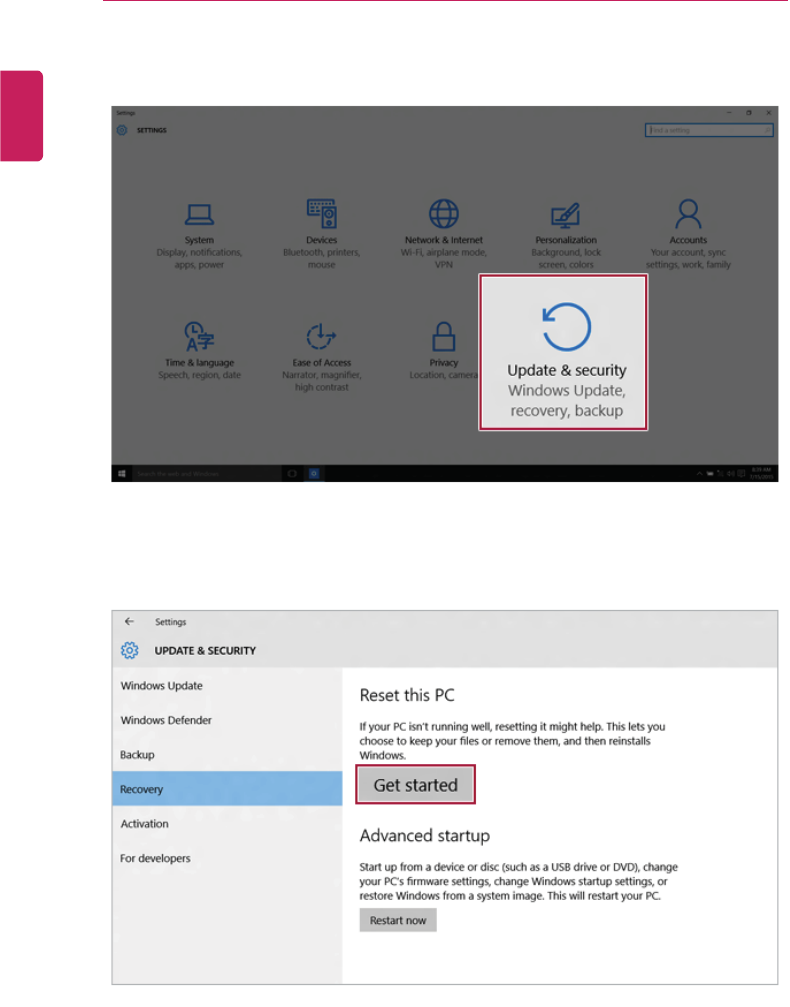Viewport: 790px width, 1007px height.
Task: Select Recovery in the sidebar
Action: [227, 789]
